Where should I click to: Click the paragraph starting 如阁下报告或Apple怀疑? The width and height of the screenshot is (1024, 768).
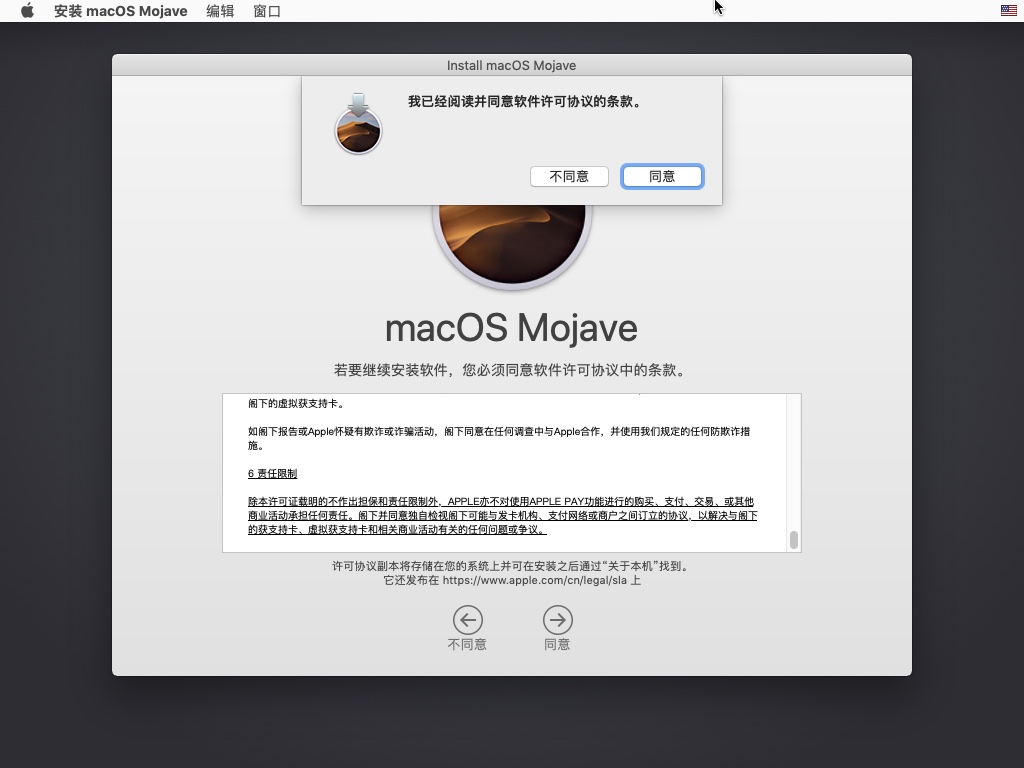499,438
